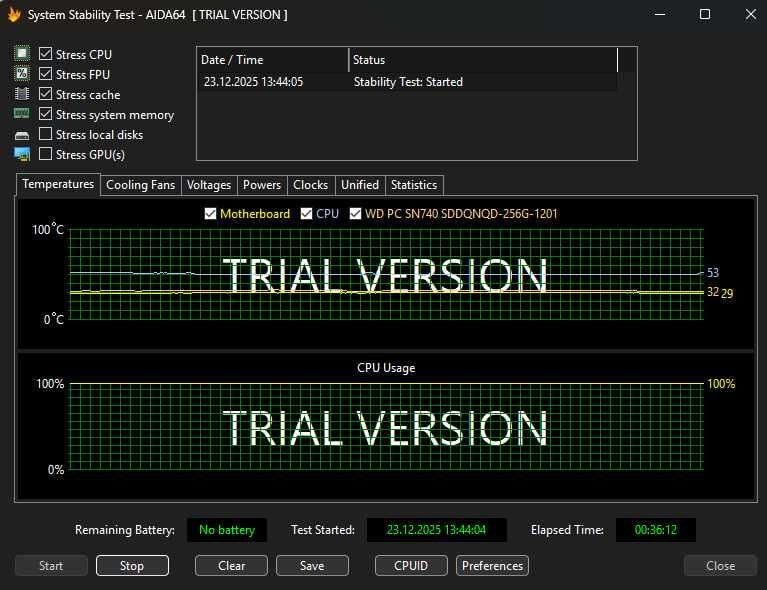Open the Powers tab

coord(262,185)
